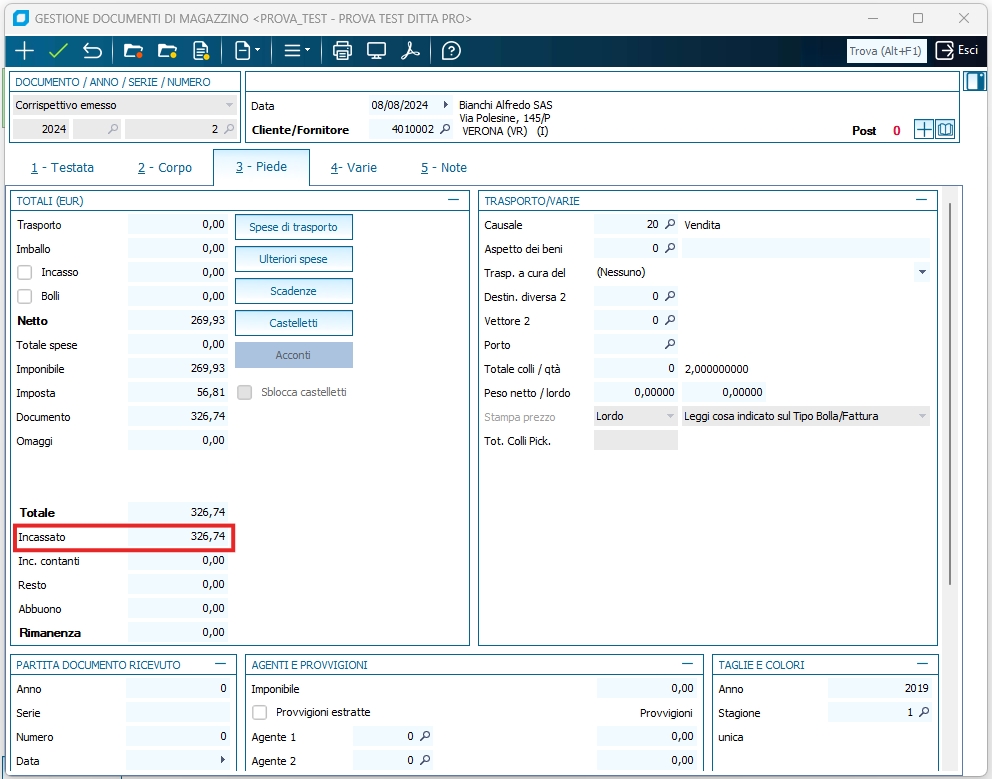992x779 pixels.
Task: Open the book icon next to Post
Action: point(945,130)
